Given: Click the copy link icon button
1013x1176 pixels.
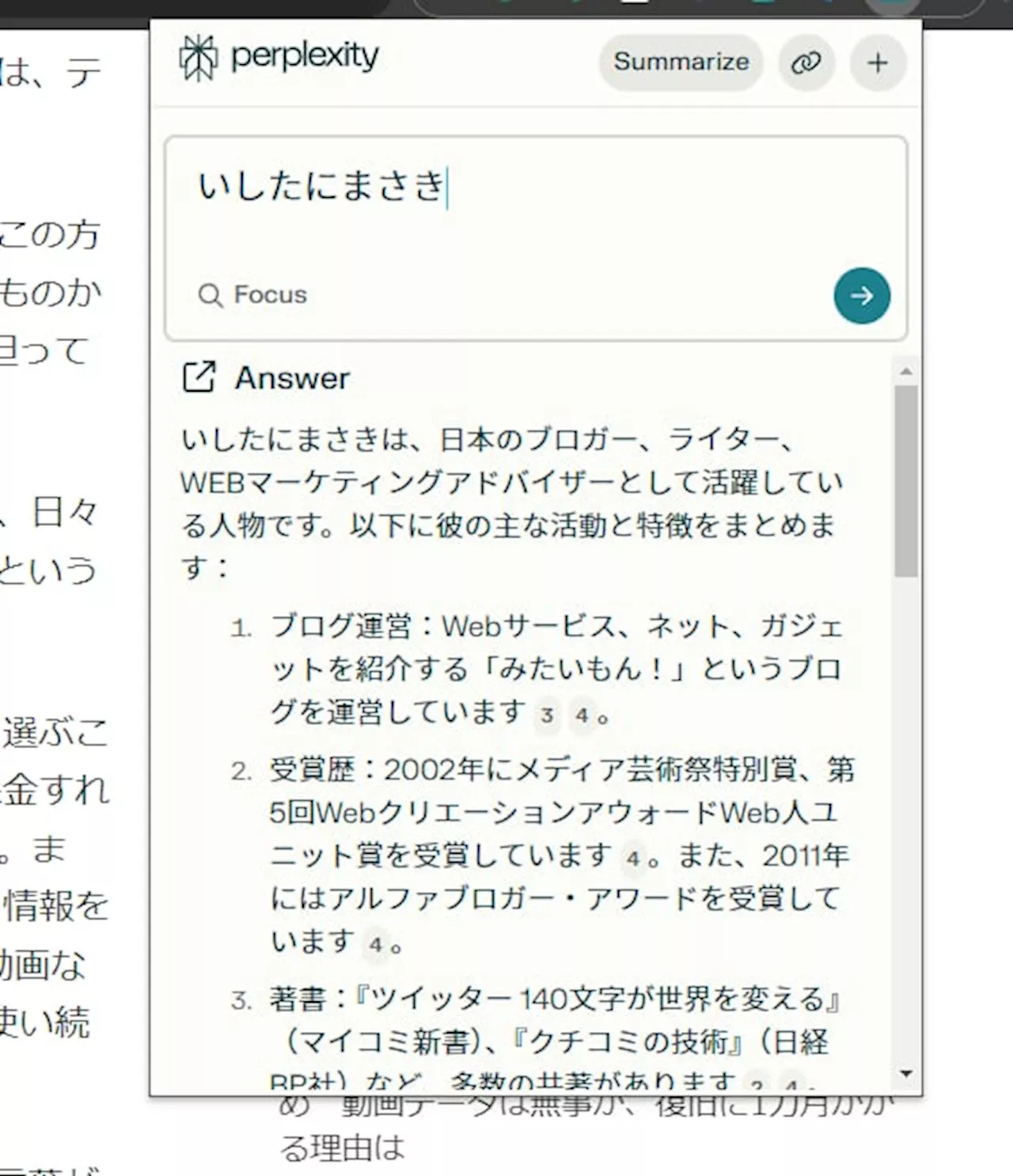Looking at the screenshot, I should [x=806, y=63].
